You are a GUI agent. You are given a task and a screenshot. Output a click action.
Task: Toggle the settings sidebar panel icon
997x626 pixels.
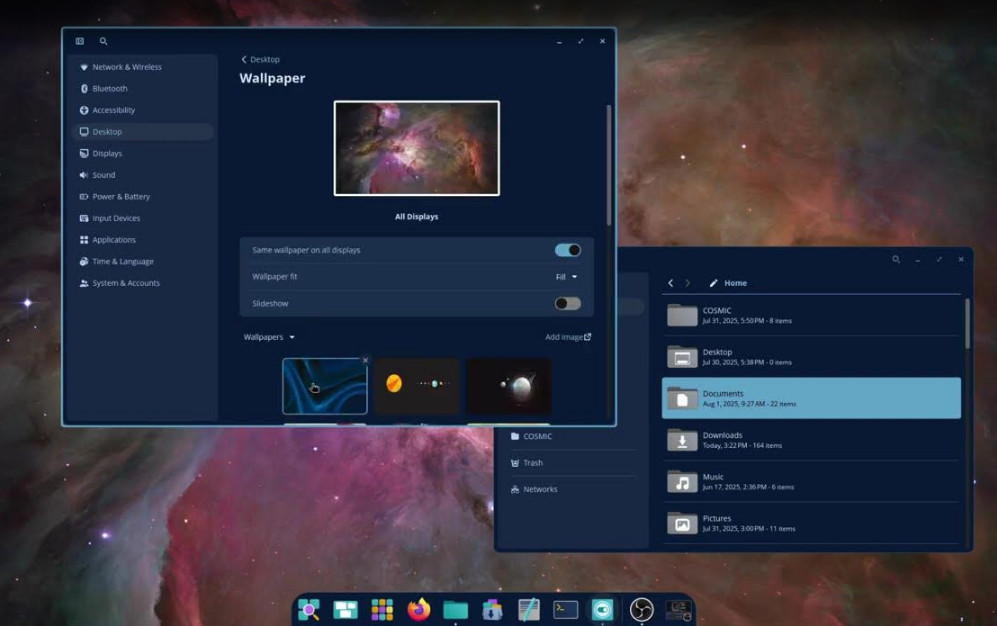tap(80, 41)
